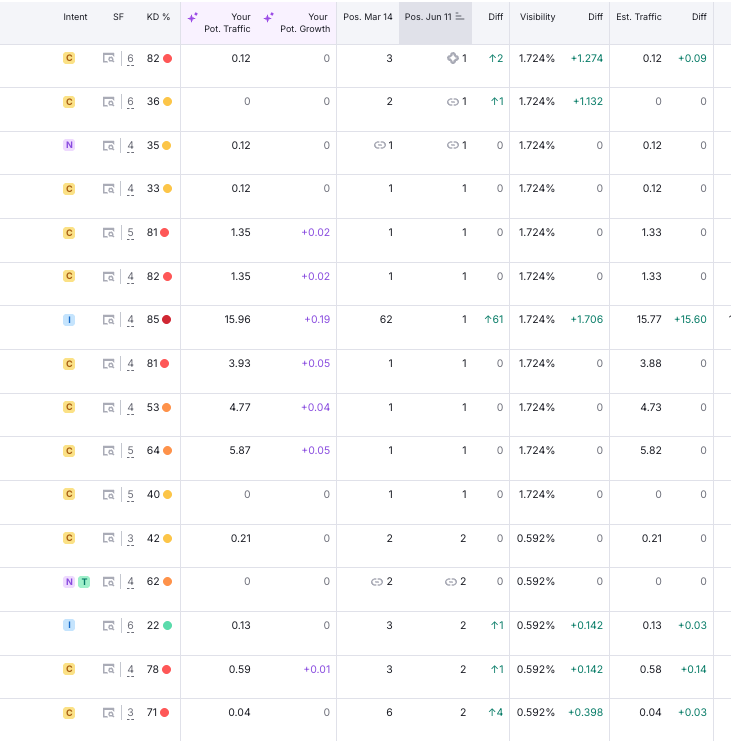Click the I intent badge in the KD 85 row
The height and width of the screenshot is (741, 731).
[x=69, y=320]
